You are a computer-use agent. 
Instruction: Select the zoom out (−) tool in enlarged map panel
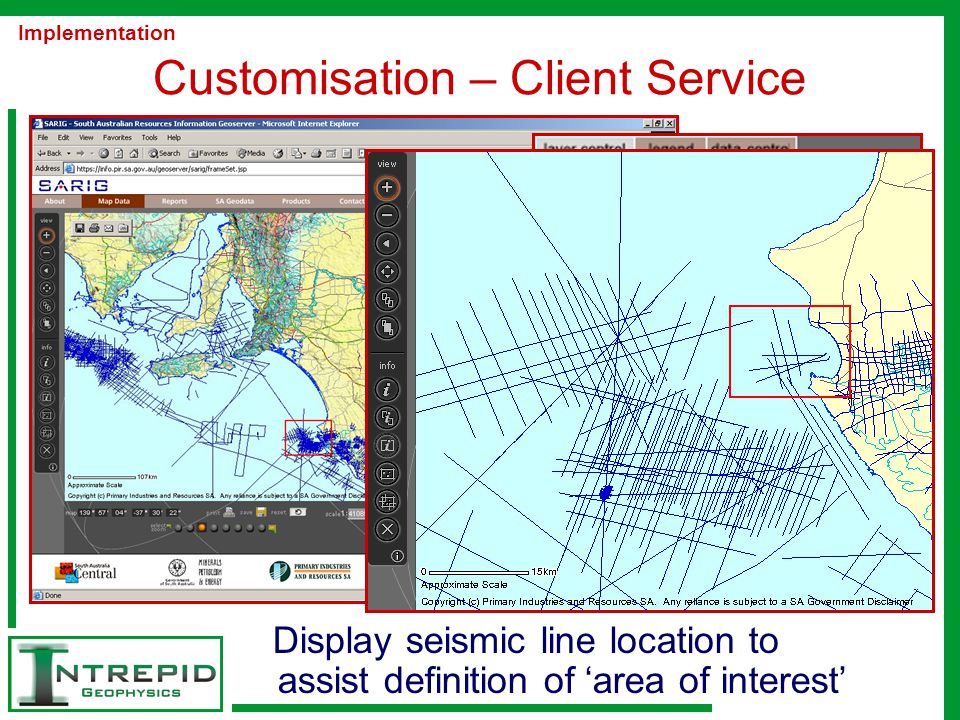click(x=386, y=216)
